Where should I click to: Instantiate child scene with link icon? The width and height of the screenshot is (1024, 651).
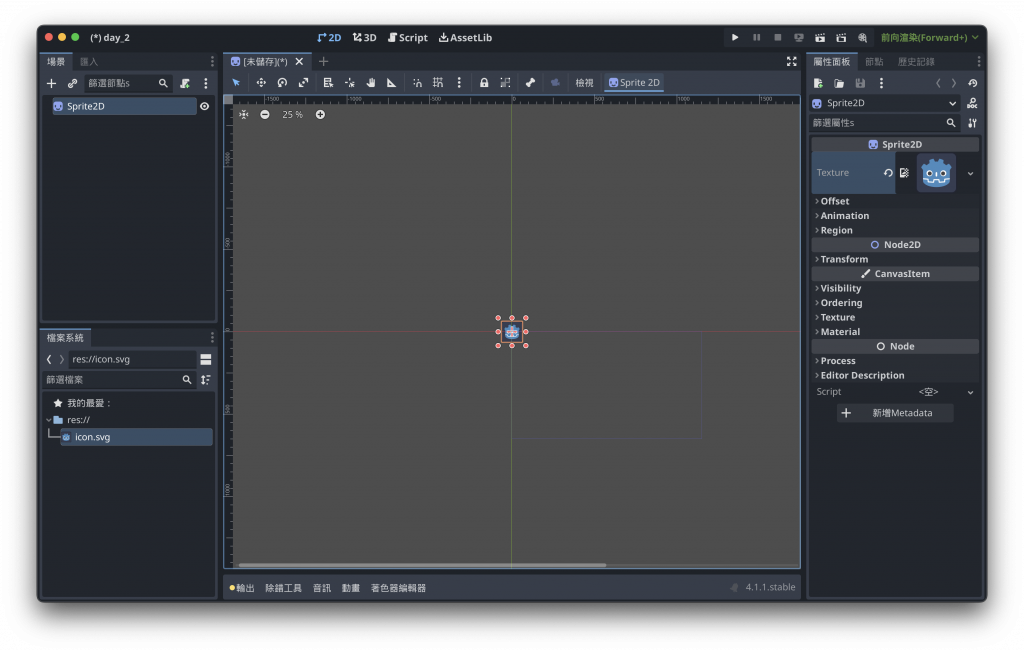tap(72, 83)
